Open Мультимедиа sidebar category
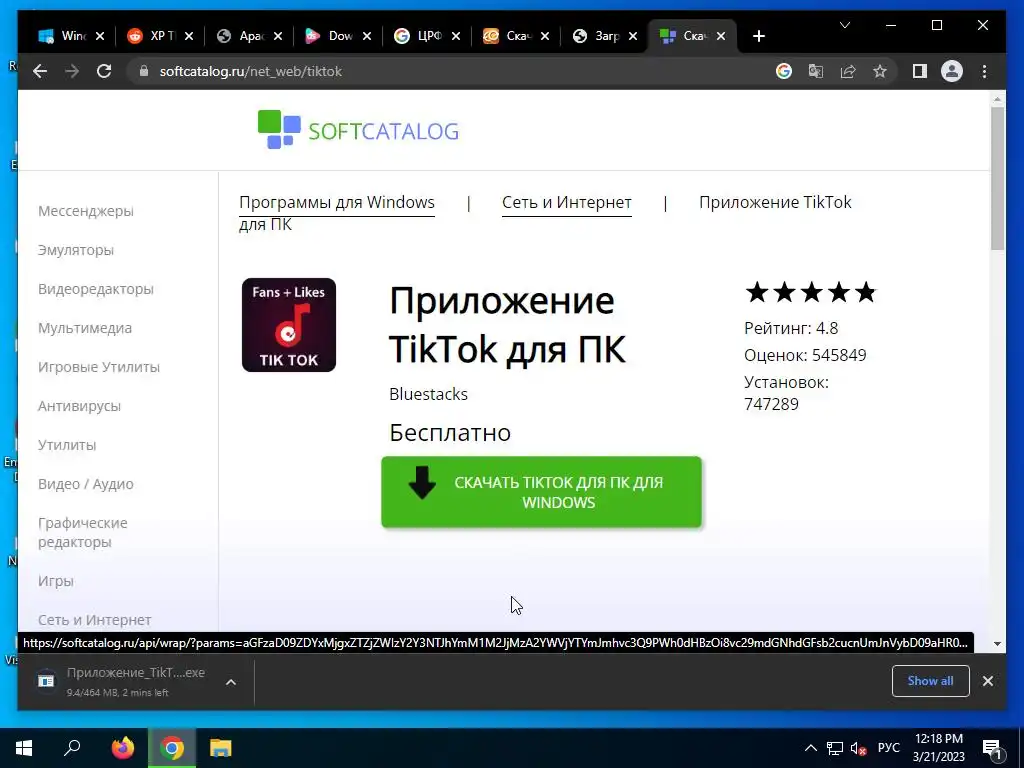 point(85,328)
